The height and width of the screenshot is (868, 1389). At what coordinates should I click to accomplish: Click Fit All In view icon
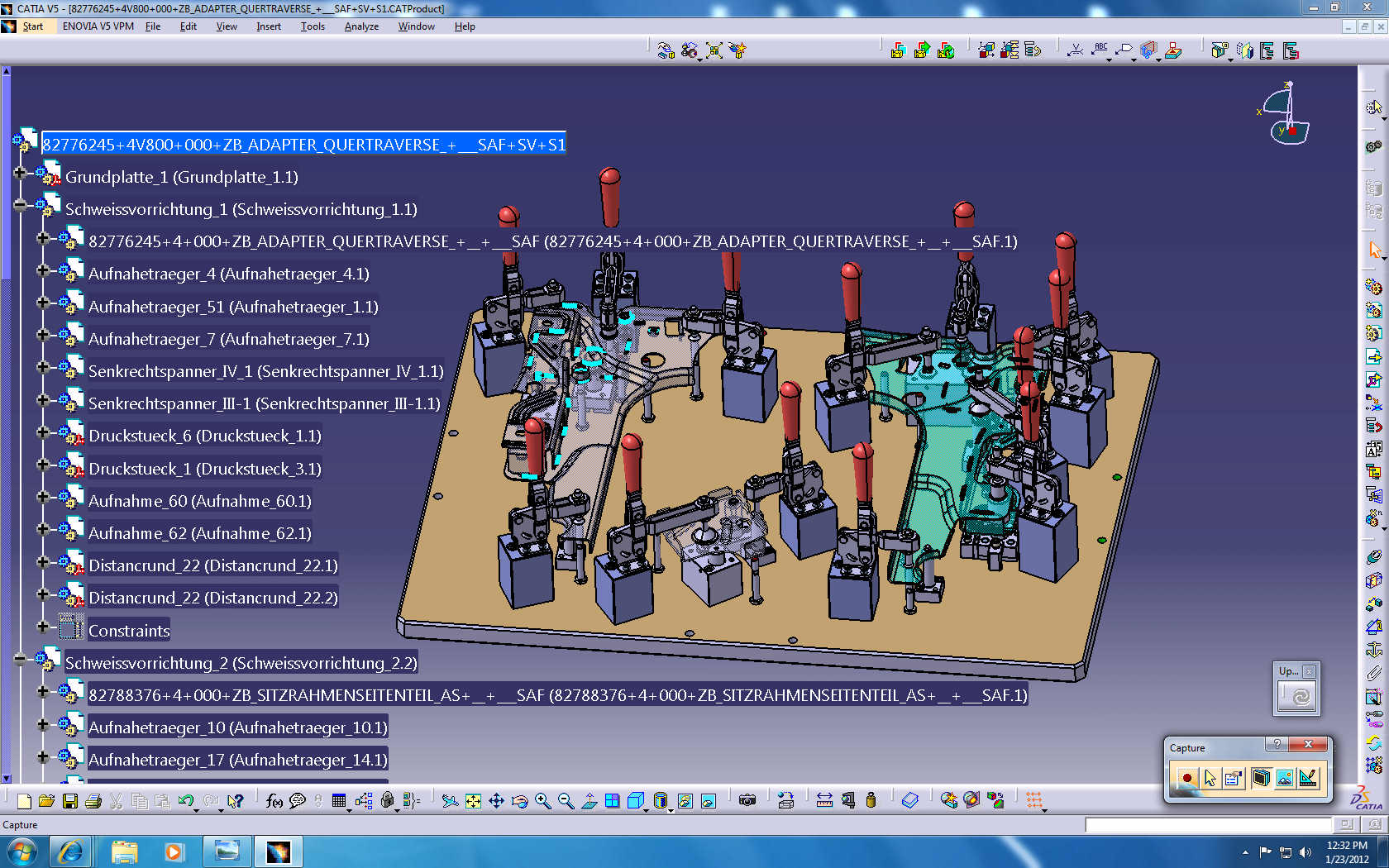click(x=473, y=800)
